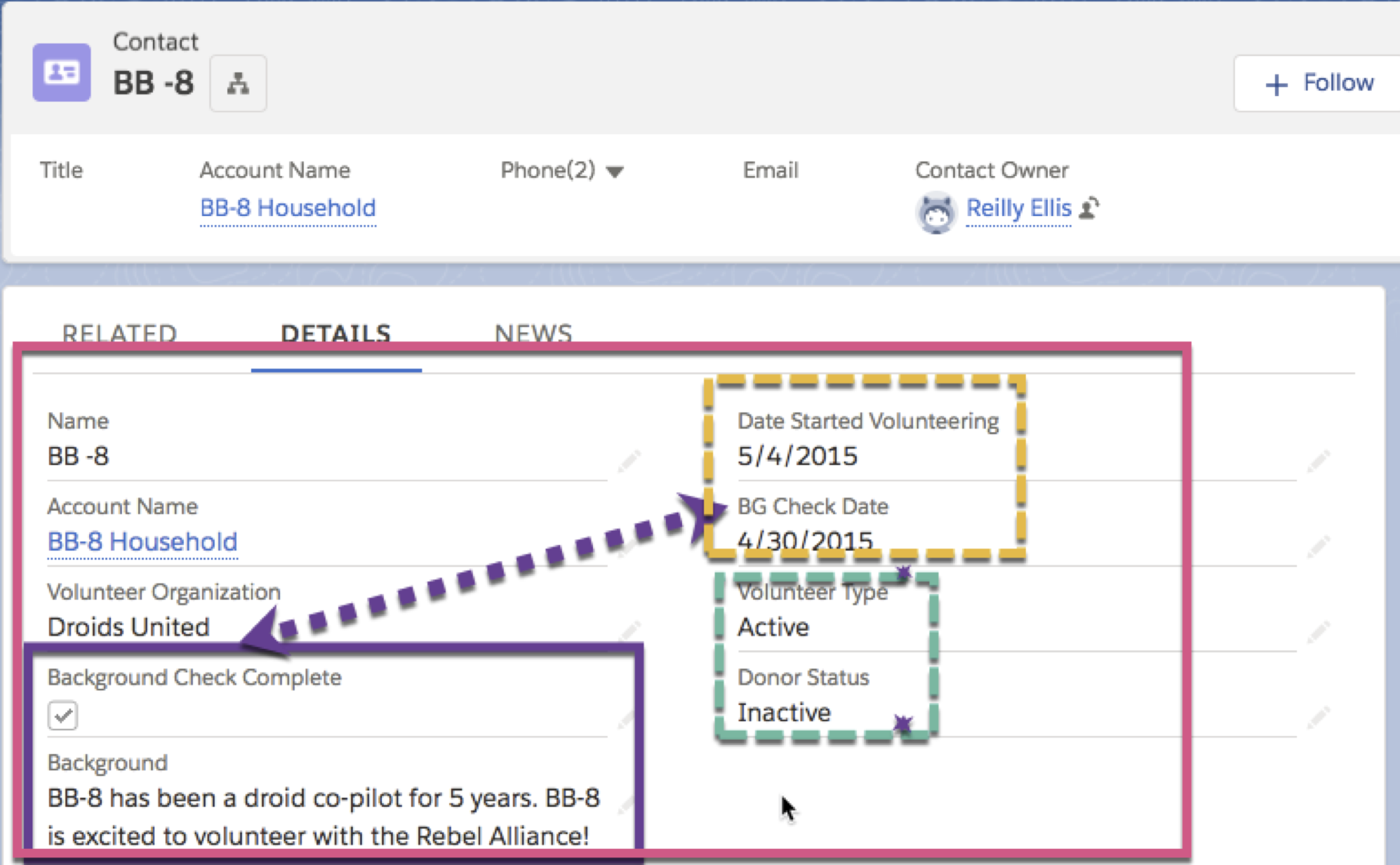This screenshot has width=1400, height=865.
Task: Edit BG Check Date using its pencil icon
Action: click(1318, 546)
